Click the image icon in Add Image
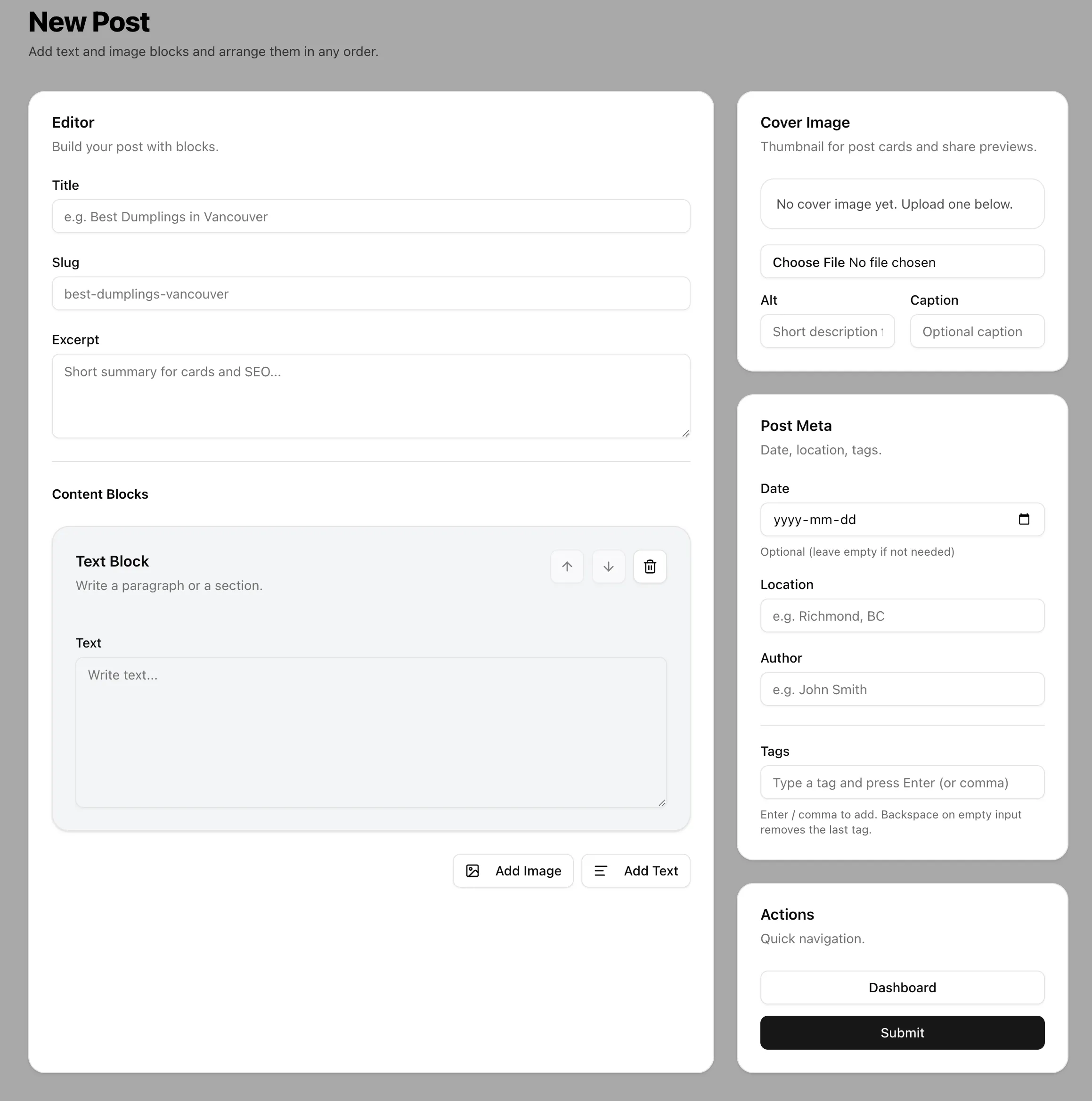The height and width of the screenshot is (1101, 1092). (x=473, y=871)
